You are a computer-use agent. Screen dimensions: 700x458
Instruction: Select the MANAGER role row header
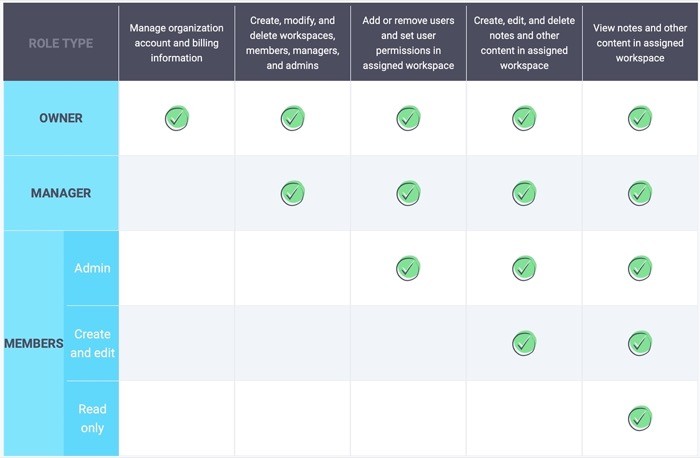pyautogui.click(x=60, y=193)
